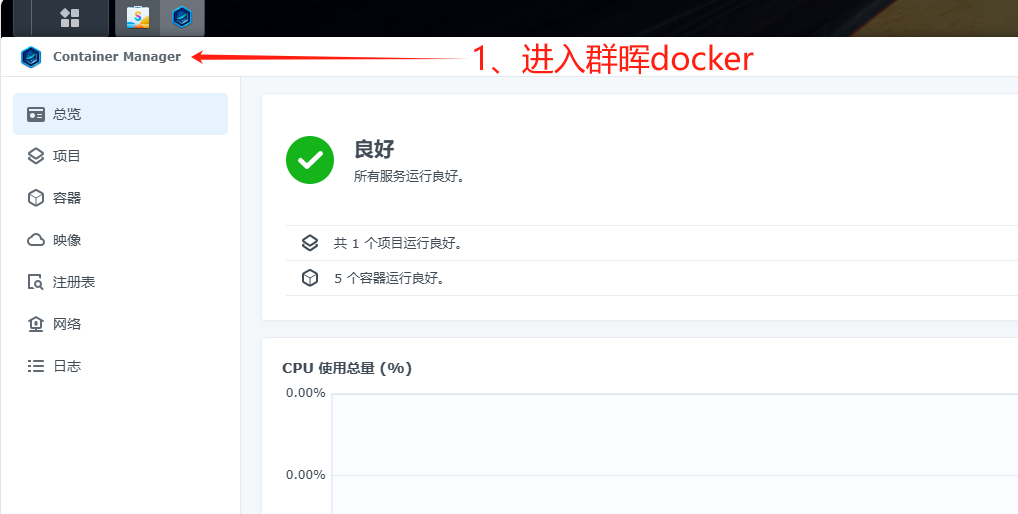Open the DSM main menu grid icon
Image resolution: width=1018 pixels, height=514 pixels.
click(69, 18)
